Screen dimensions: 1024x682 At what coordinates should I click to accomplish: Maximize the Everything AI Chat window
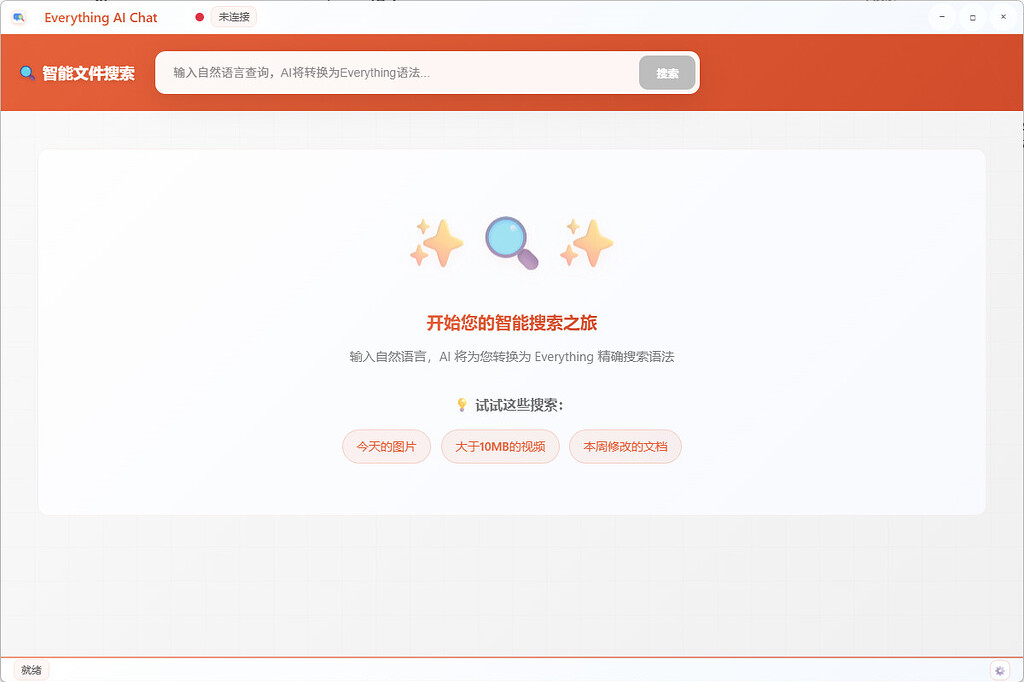972,17
